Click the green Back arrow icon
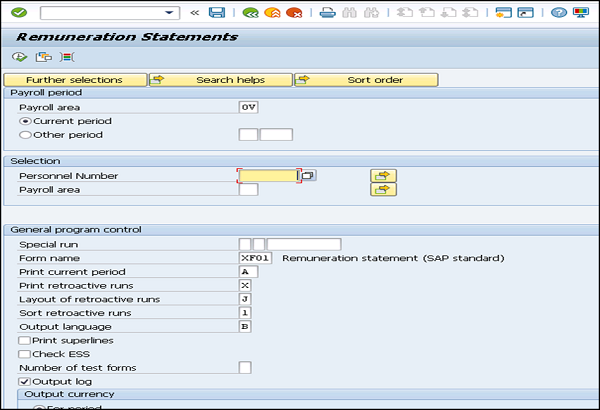The image size is (600, 410). (x=250, y=13)
